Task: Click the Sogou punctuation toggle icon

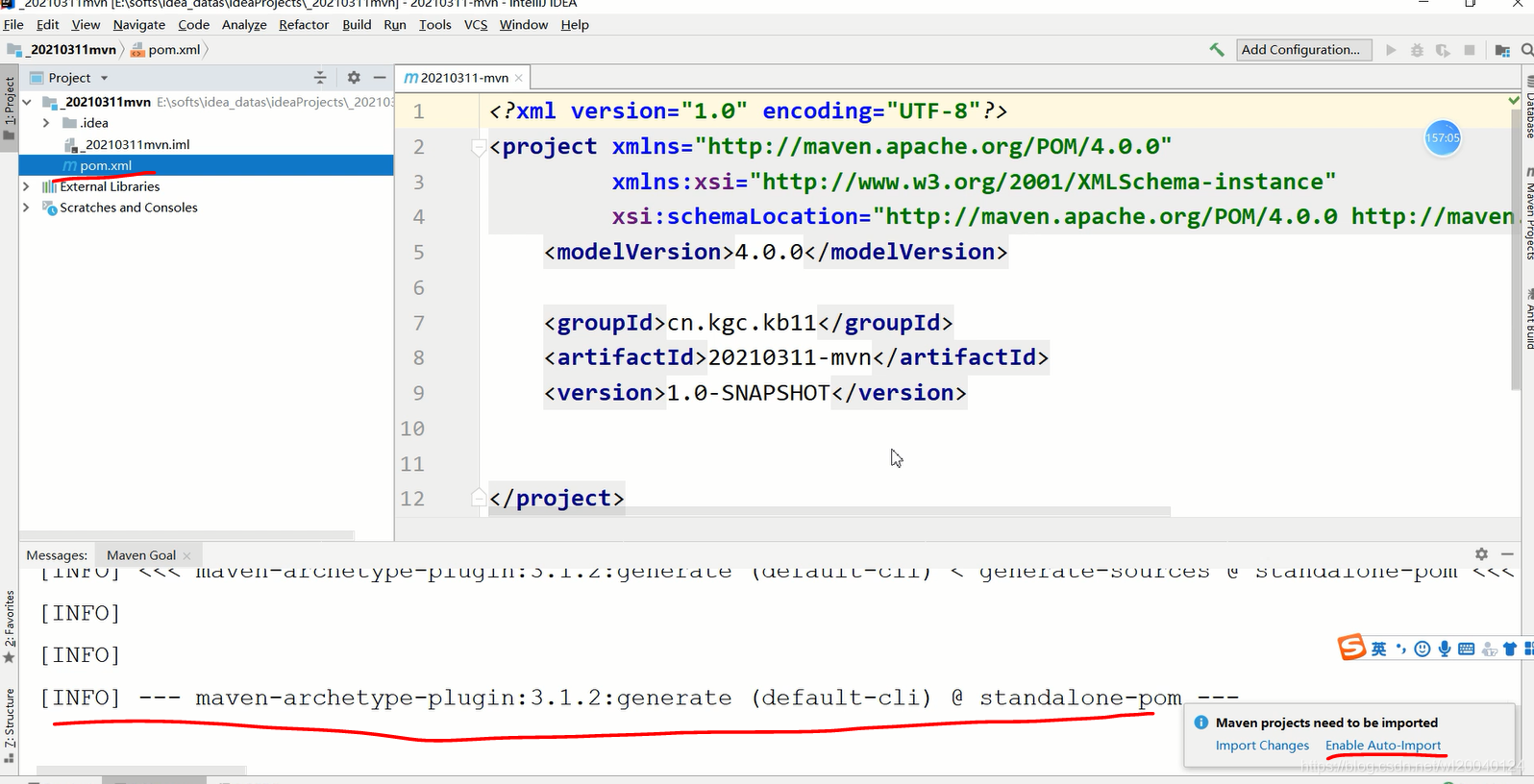Action: (1400, 649)
